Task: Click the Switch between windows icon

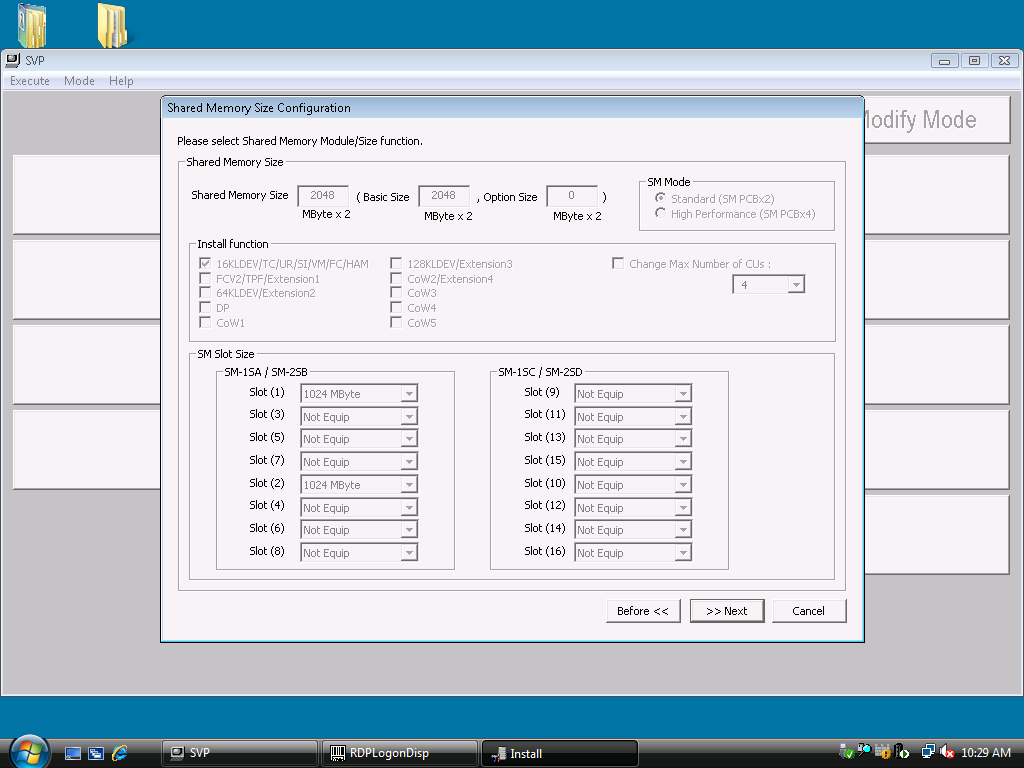Action: pos(96,753)
